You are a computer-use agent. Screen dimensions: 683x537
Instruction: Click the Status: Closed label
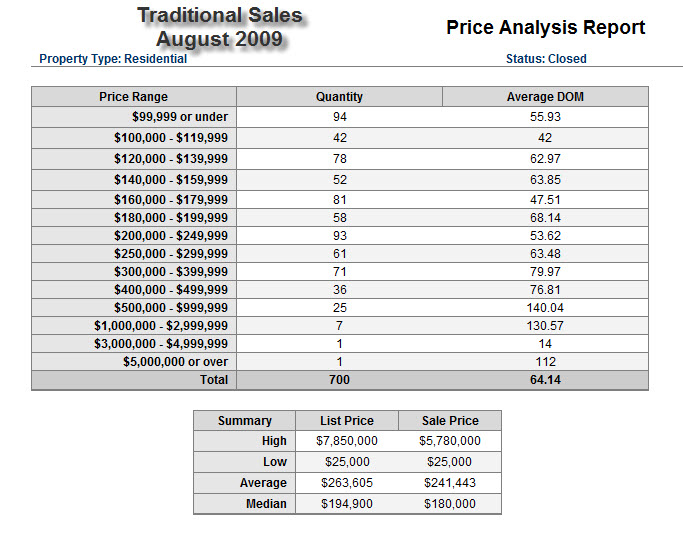click(x=546, y=59)
